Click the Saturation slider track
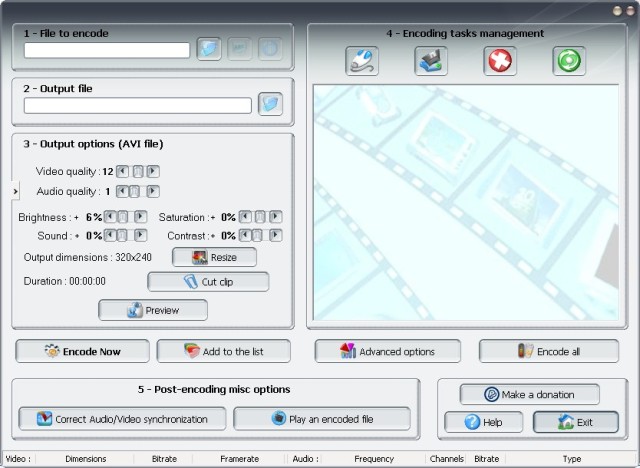The height and width of the screenshot is (468, 640). [x=259, y=217]
